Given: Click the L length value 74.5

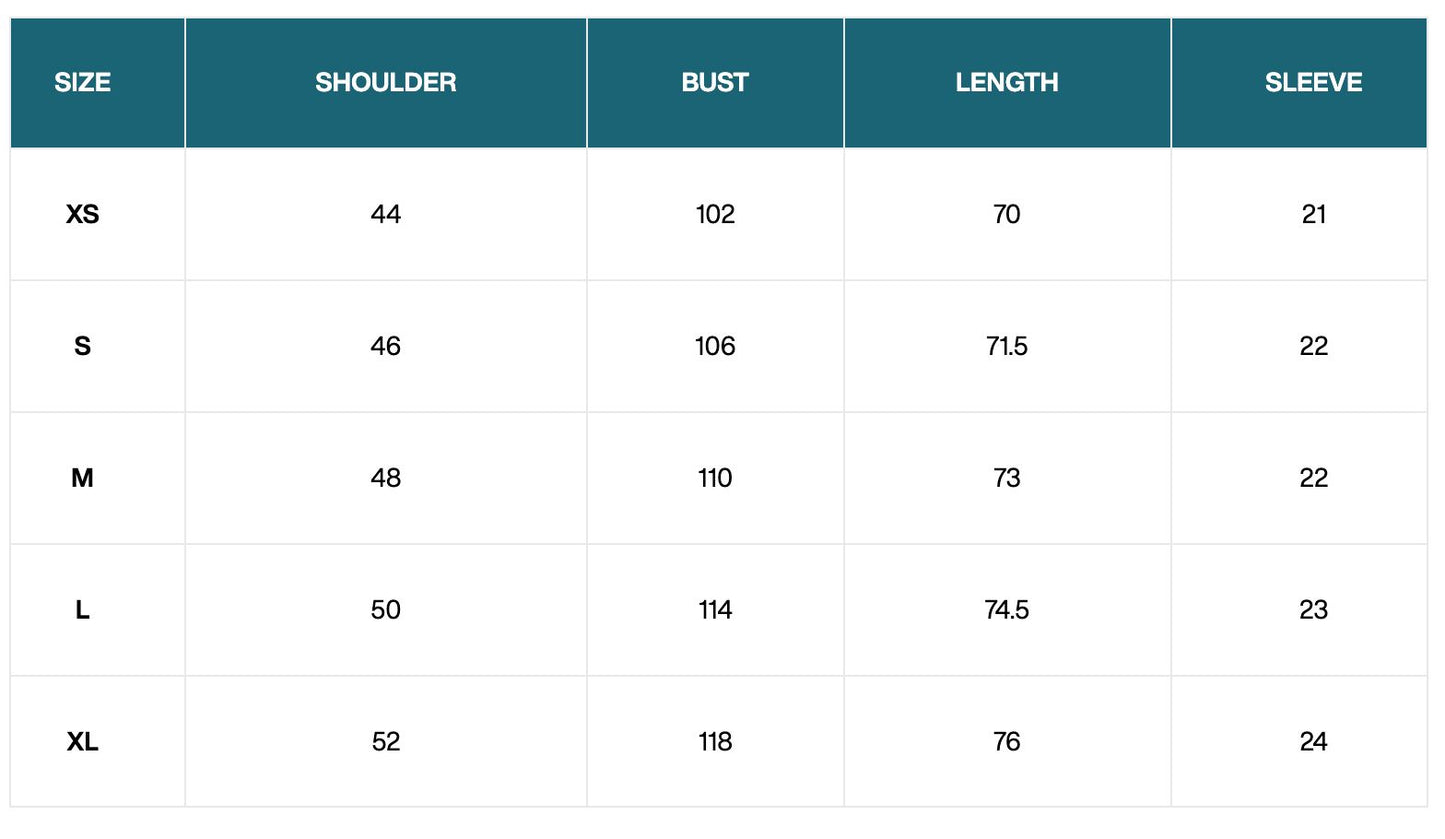Looking at the screenshot, I should click(1006, 610).
